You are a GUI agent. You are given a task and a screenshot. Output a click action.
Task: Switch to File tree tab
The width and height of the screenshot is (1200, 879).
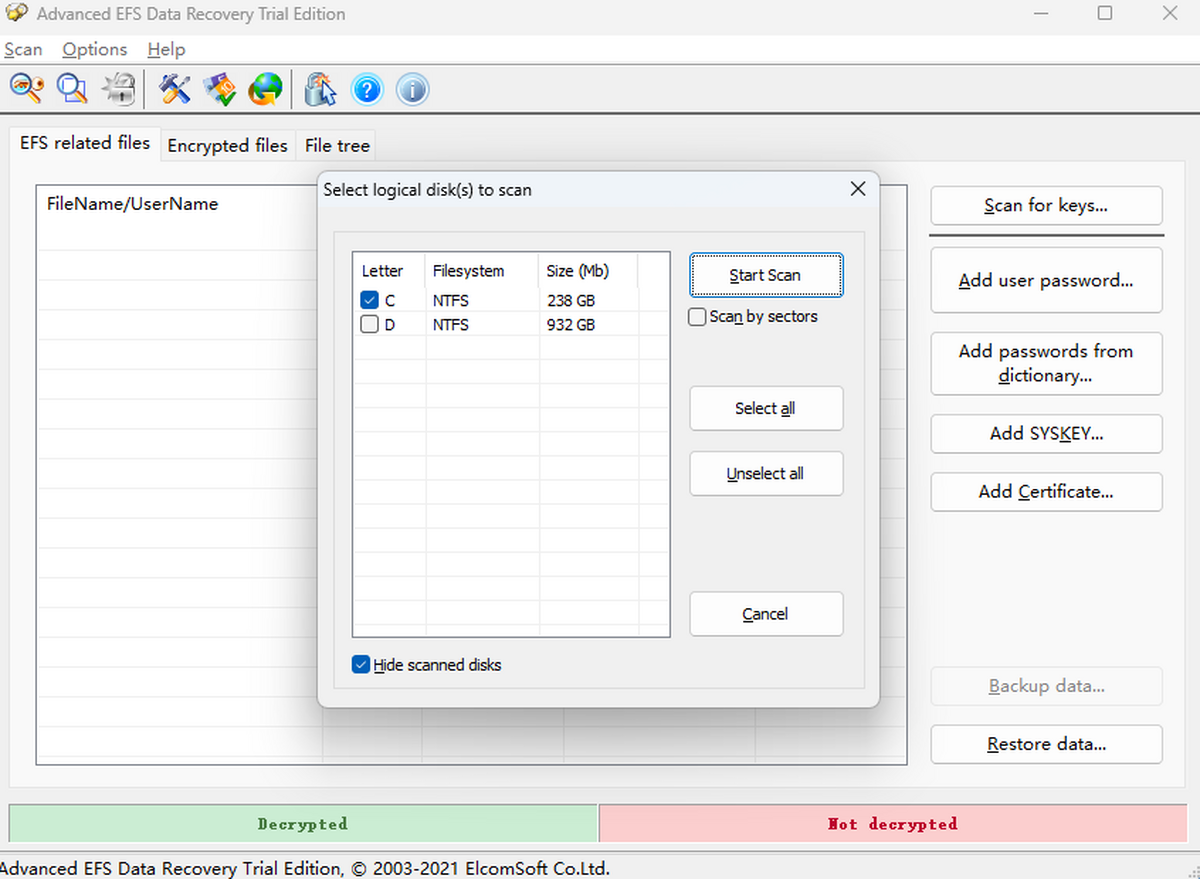click(x=337, y=146)
